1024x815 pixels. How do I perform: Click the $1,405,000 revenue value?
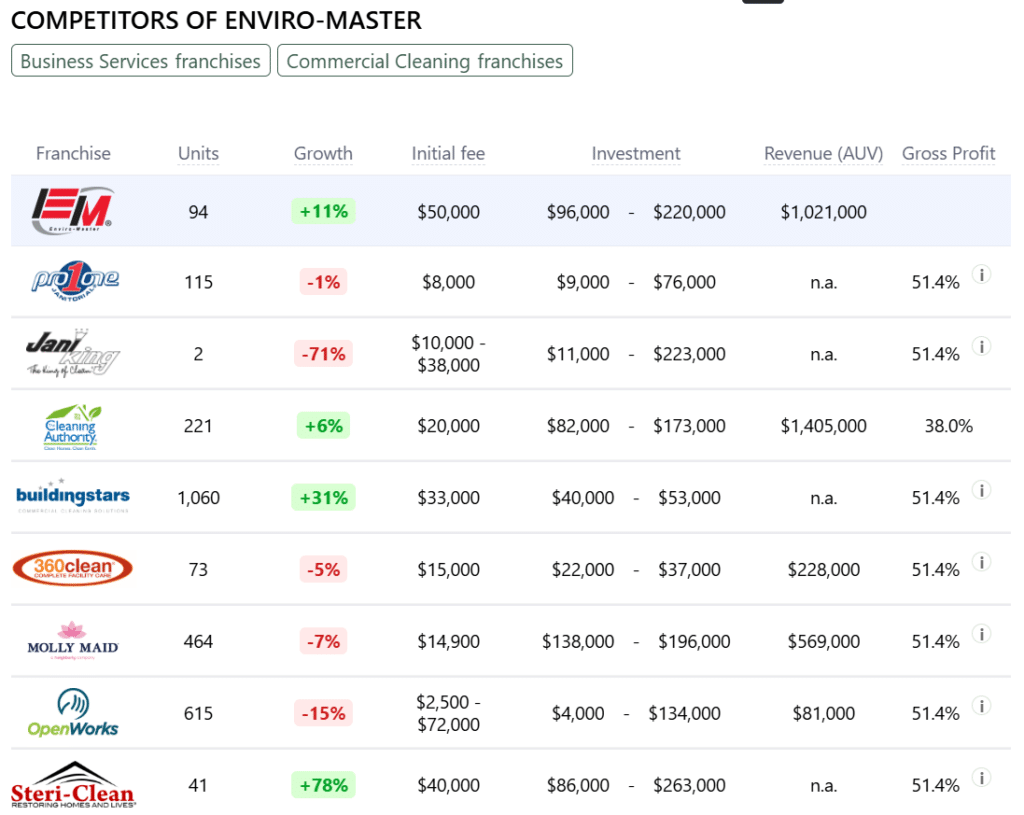(x=824, y=426)
